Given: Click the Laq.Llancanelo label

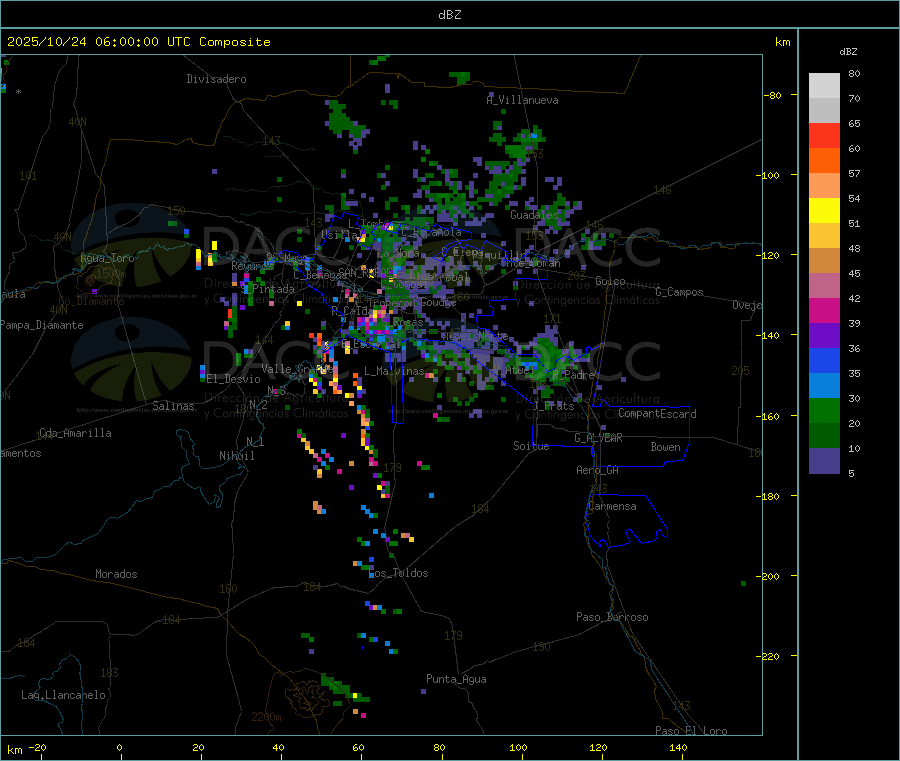Looking at the screenshot, I should click(63, 695).
